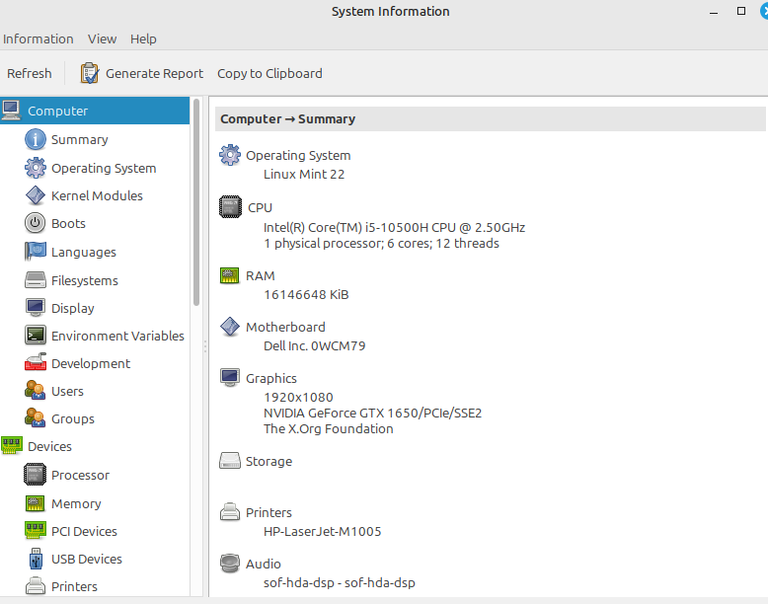Open the Information menu
Image resolution: width=768 pixels, height=604 pixels.
[x=38, y=39]
